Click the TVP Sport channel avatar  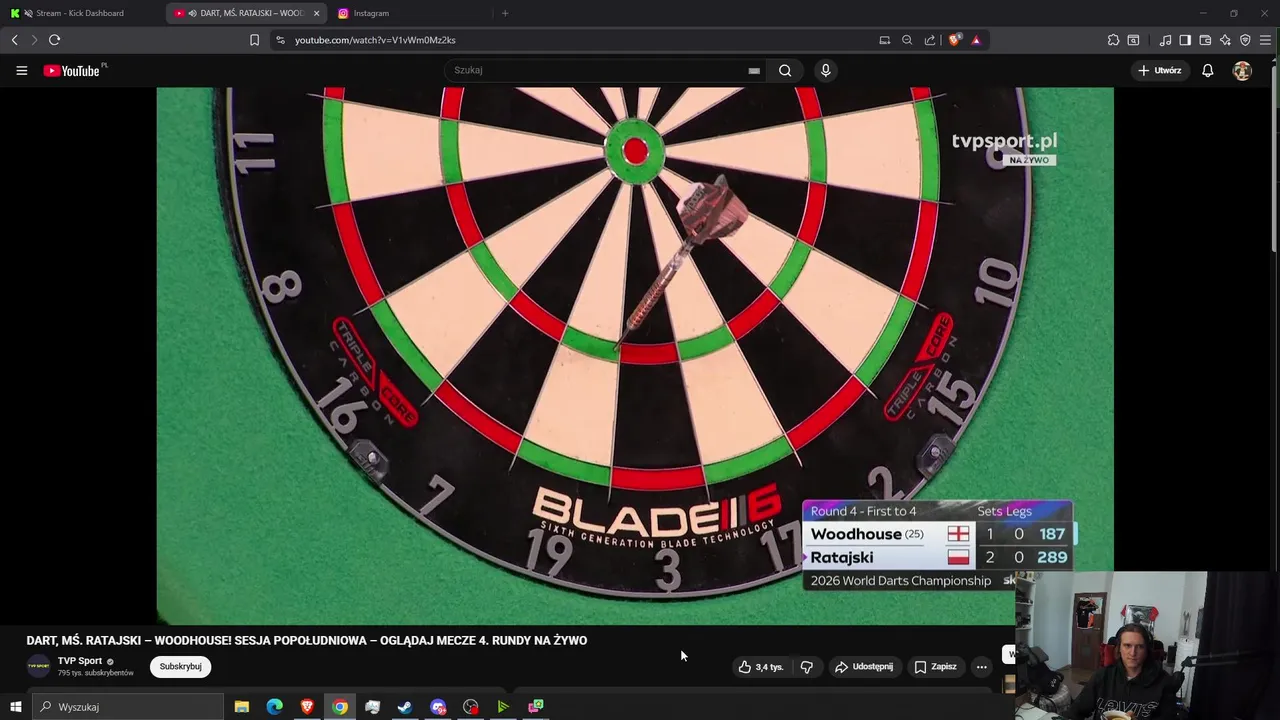(38, 667)
